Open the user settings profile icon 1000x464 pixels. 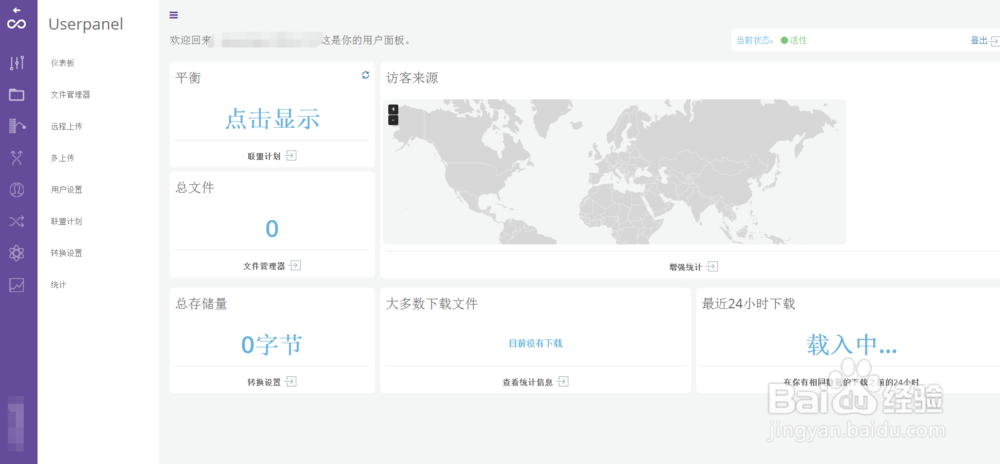(17, 189)
